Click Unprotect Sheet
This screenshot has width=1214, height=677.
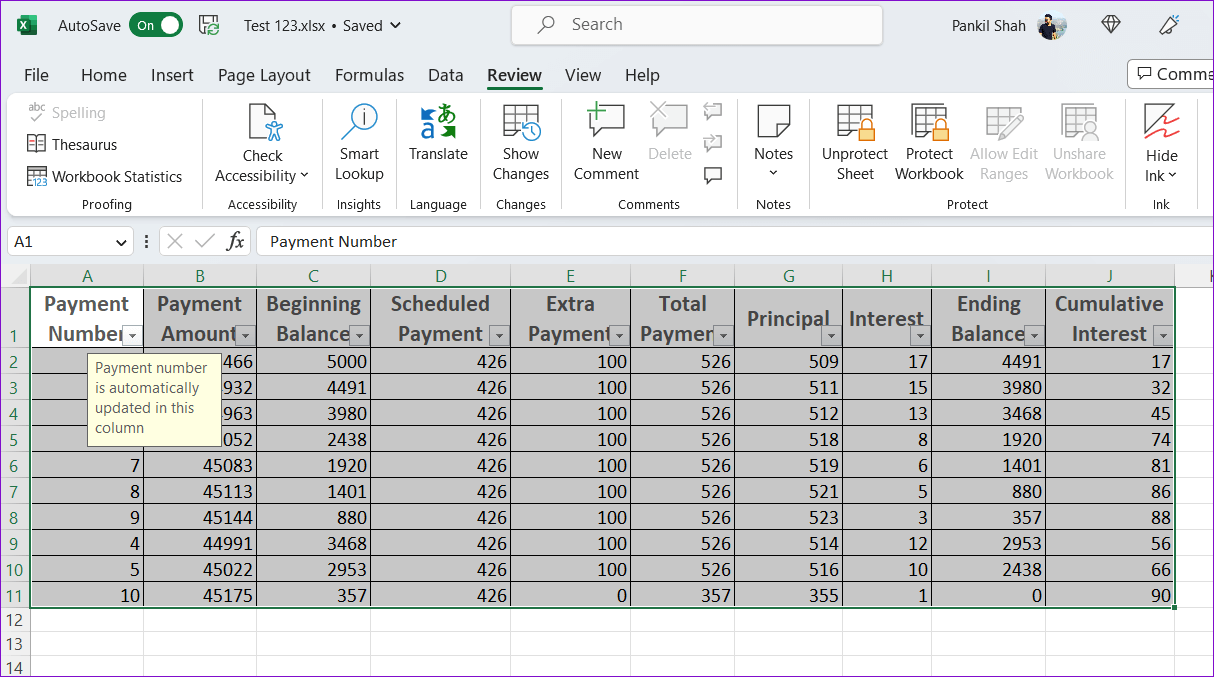(x=854, y=140)
